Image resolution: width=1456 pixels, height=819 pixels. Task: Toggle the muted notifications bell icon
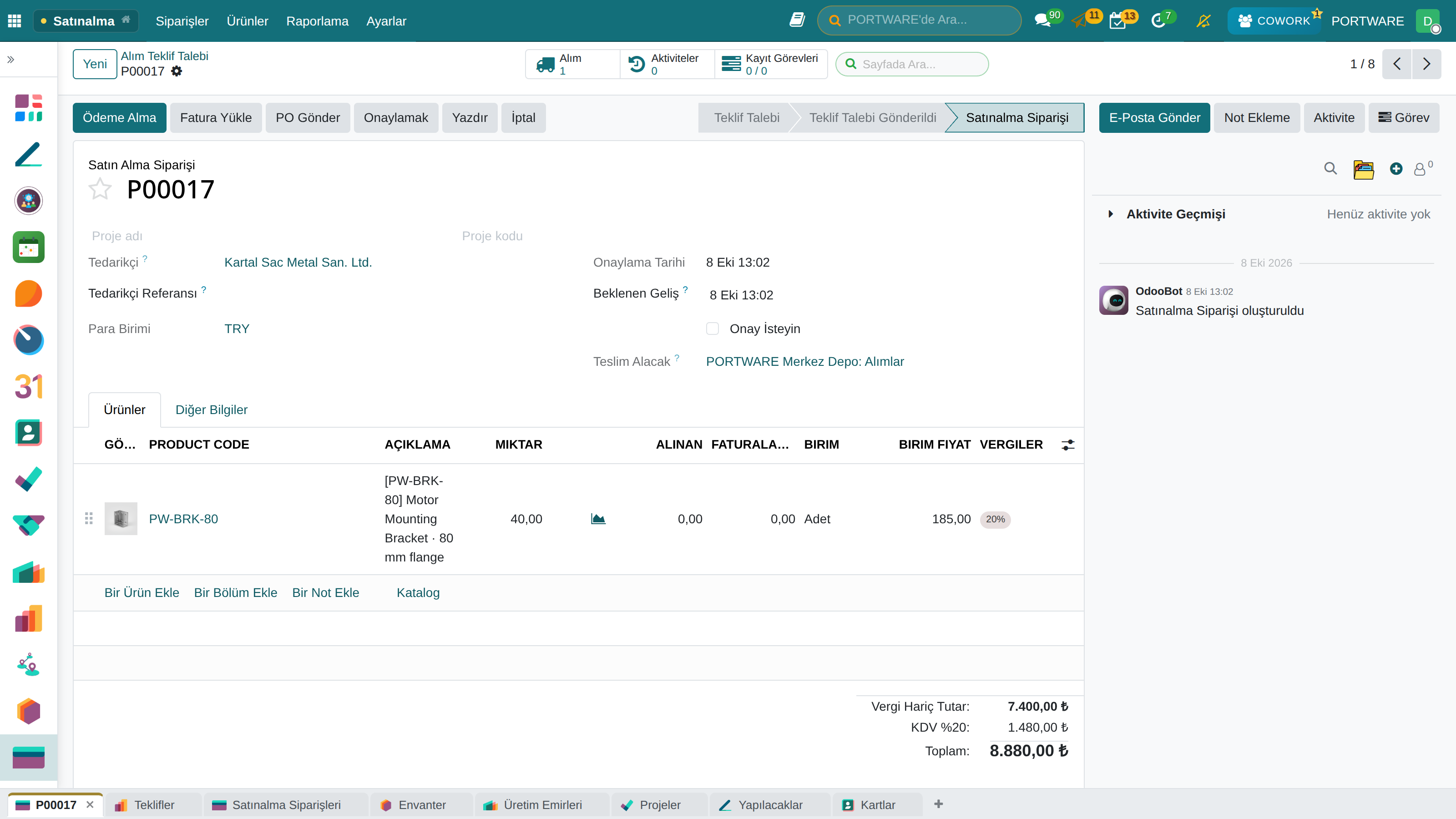1203,21
